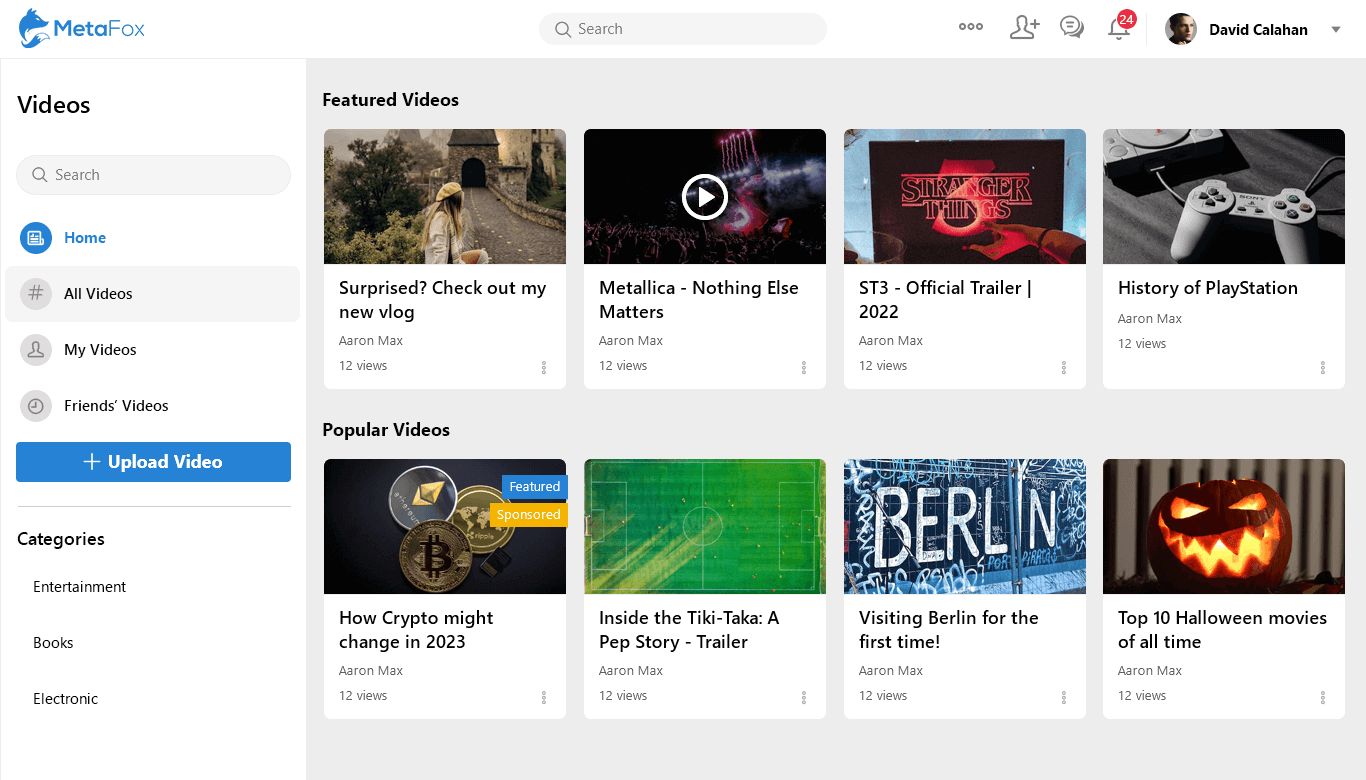Screen dimensions: 1366x780
Task: Click the Halloween pumpkin video thumbnail
Action: coord(1223,526)
